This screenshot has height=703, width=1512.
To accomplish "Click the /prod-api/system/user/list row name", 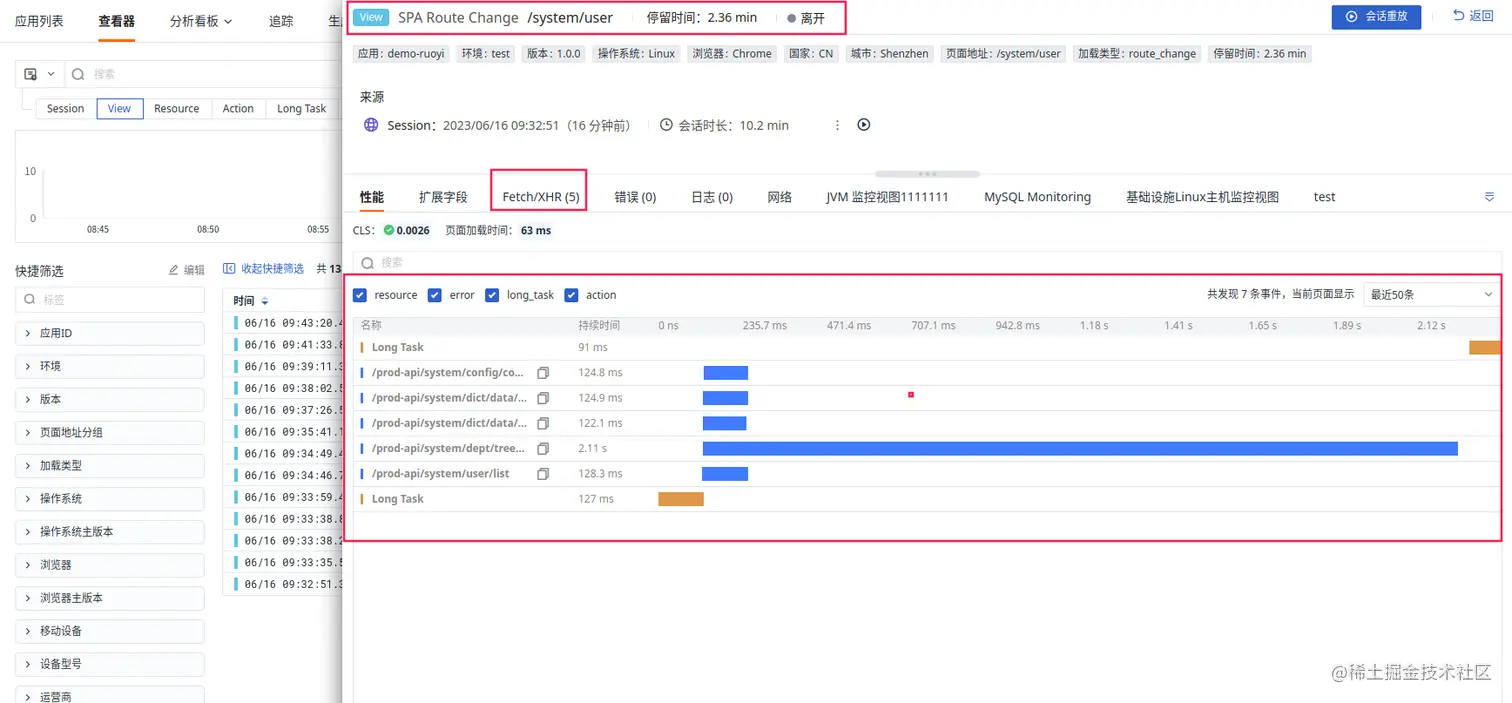I will [x=440, y=474].
